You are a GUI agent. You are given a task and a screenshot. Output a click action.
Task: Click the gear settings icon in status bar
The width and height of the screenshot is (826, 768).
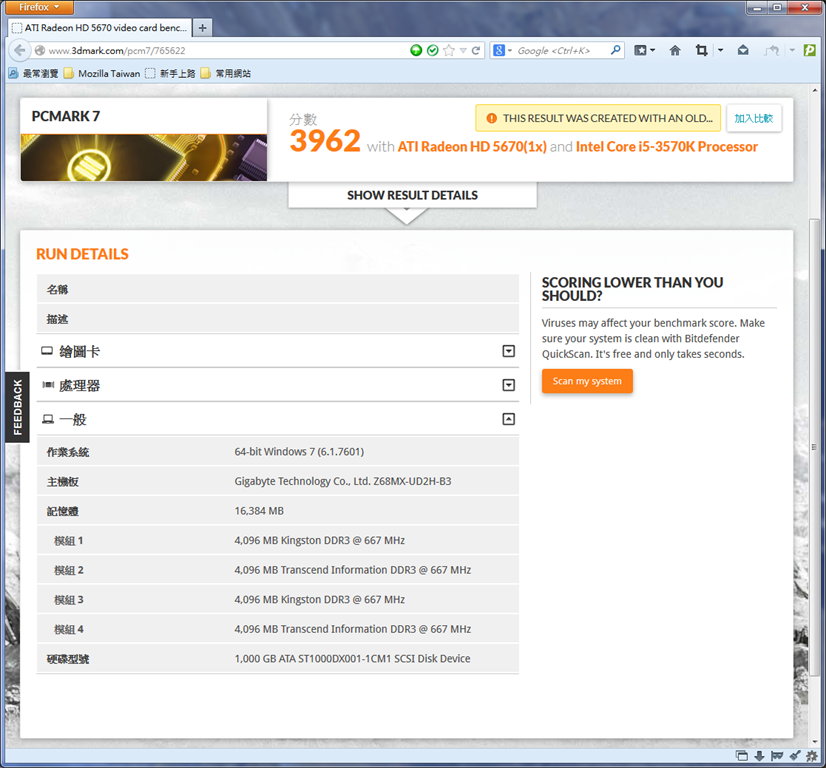(x=812, y=756)
